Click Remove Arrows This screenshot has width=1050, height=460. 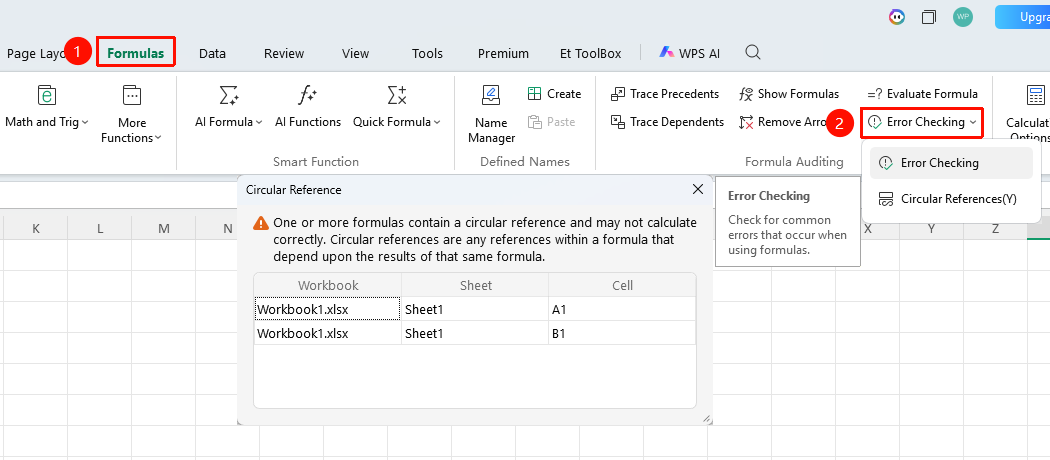tap(783, 122)
